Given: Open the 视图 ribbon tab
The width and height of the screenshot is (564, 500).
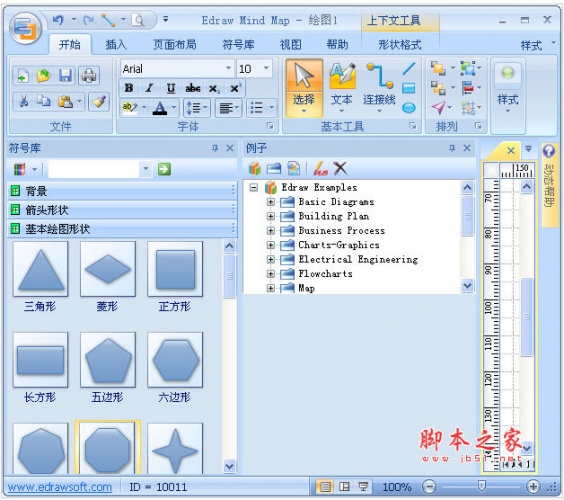Looking at the screenshot, I should pos(291,45).
